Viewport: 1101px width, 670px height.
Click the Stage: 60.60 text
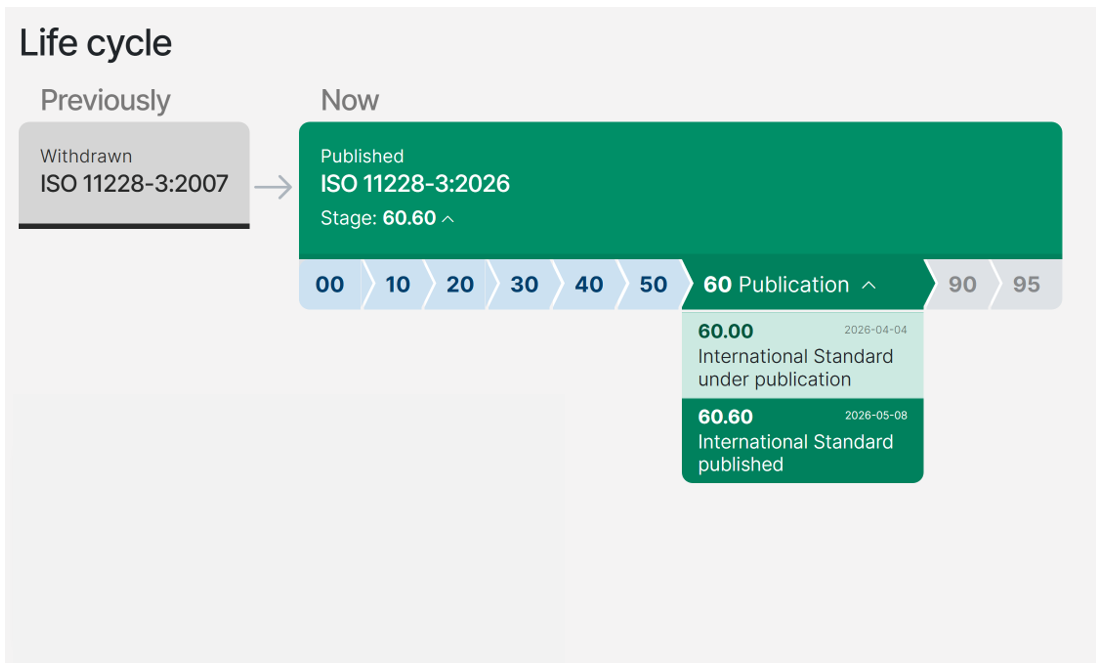(x=378, y=218)
